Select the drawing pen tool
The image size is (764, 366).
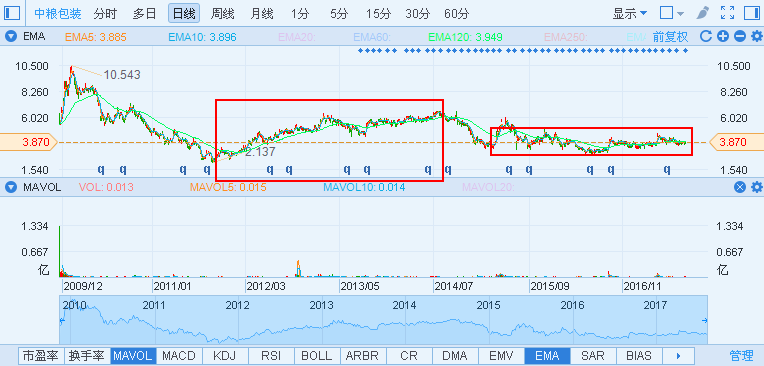point(703,13)
